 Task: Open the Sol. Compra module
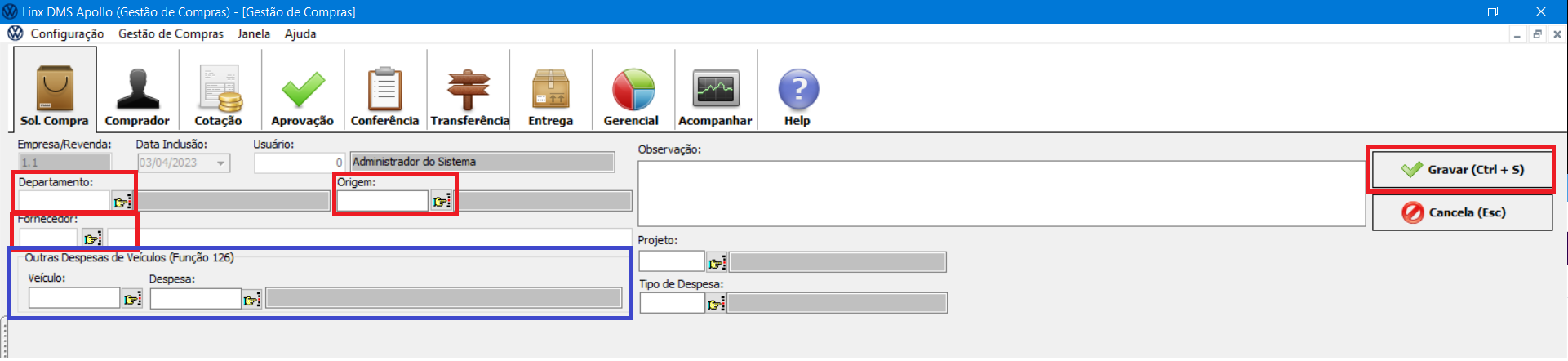55,88
